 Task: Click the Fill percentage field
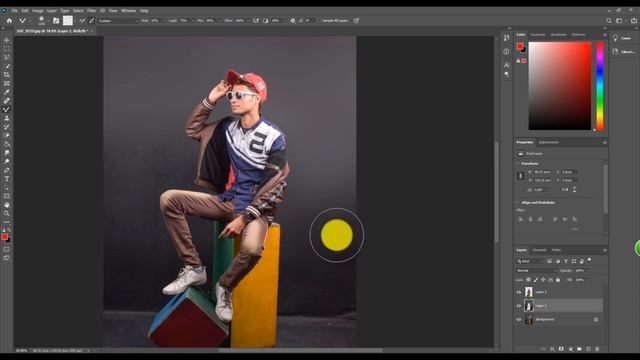[579, 280]
